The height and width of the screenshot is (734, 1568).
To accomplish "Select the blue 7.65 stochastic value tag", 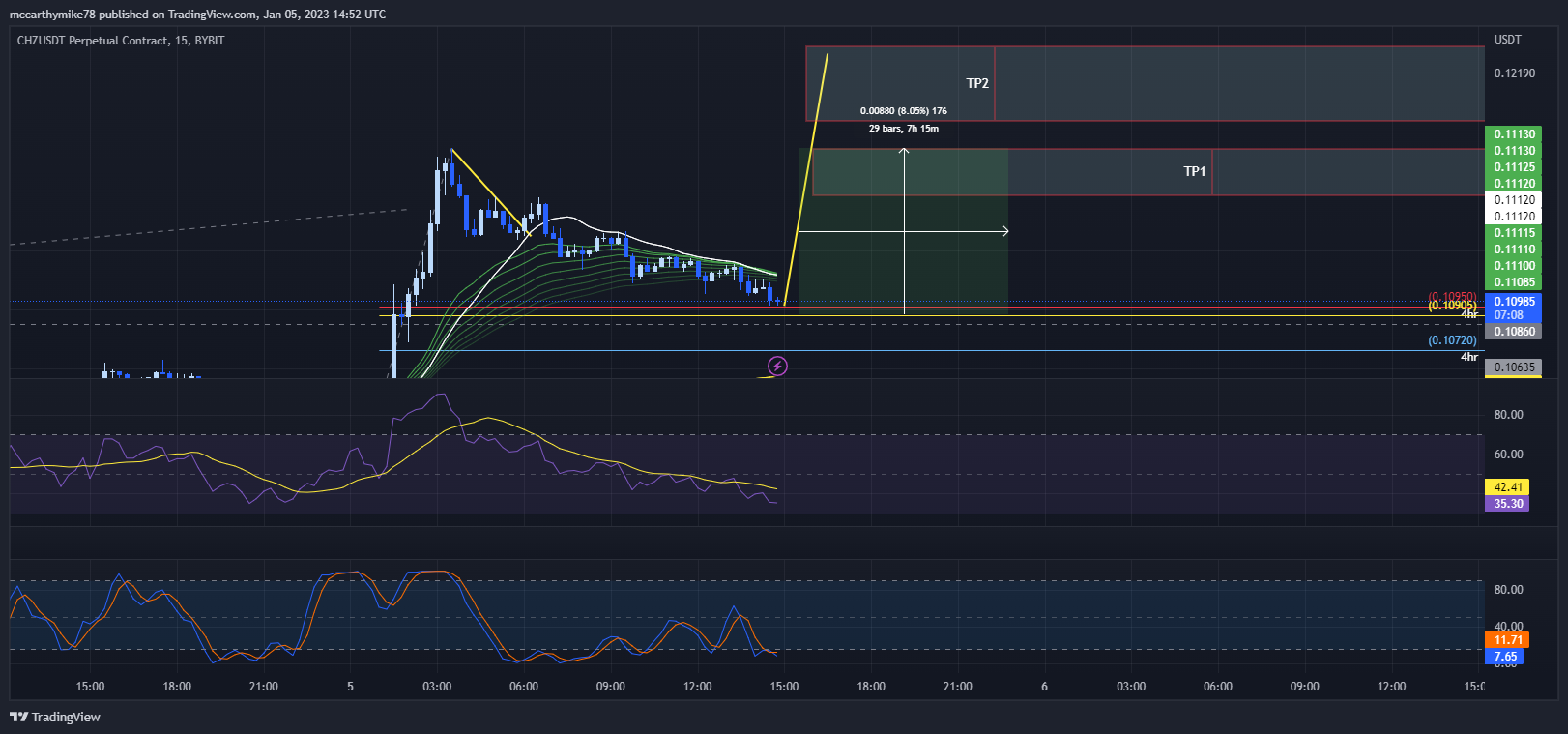I will tap(1505, 657).
